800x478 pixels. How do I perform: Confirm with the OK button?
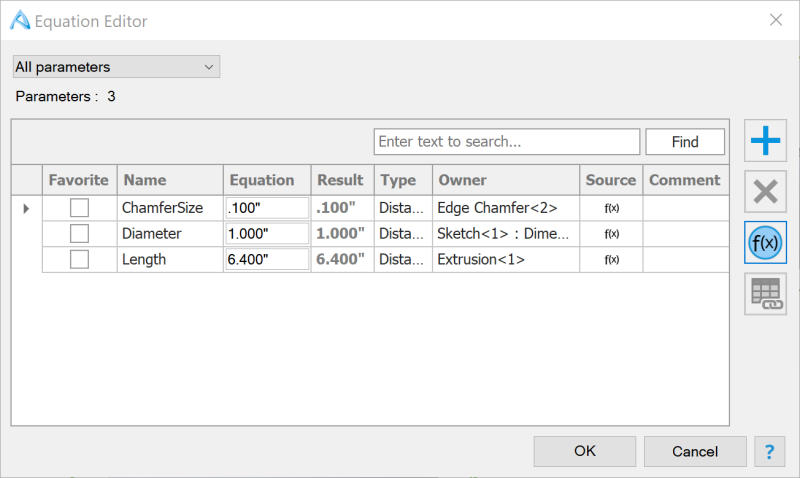(585, 452)
